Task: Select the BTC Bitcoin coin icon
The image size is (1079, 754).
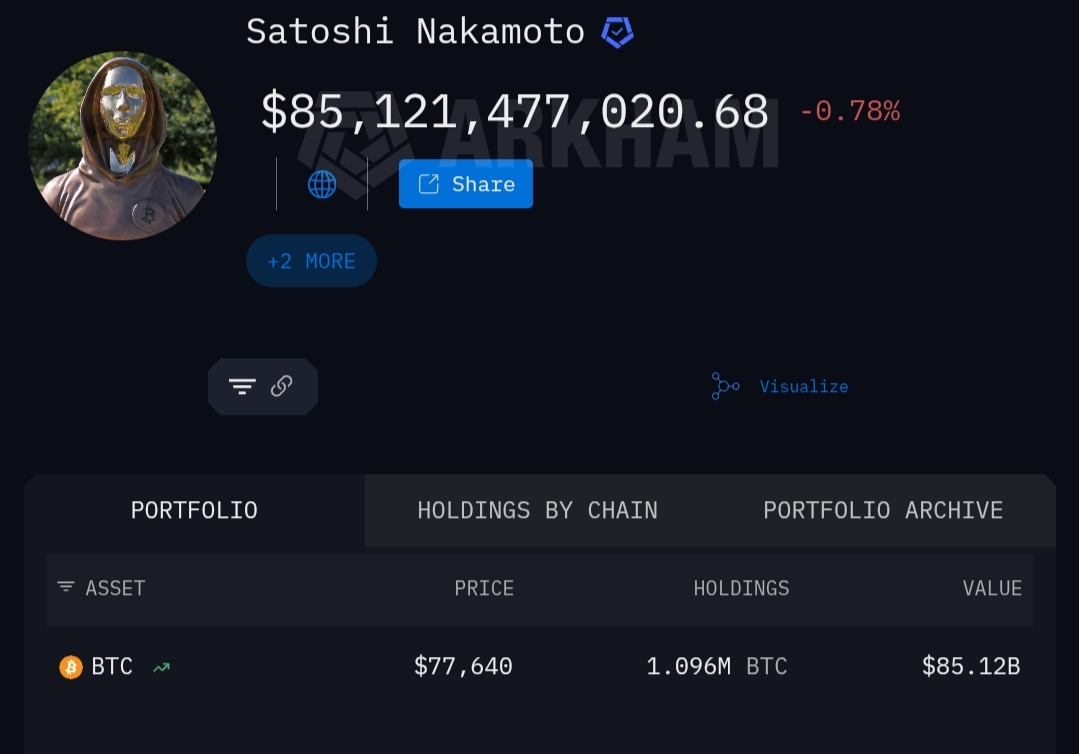Action: tap(70, 666)
